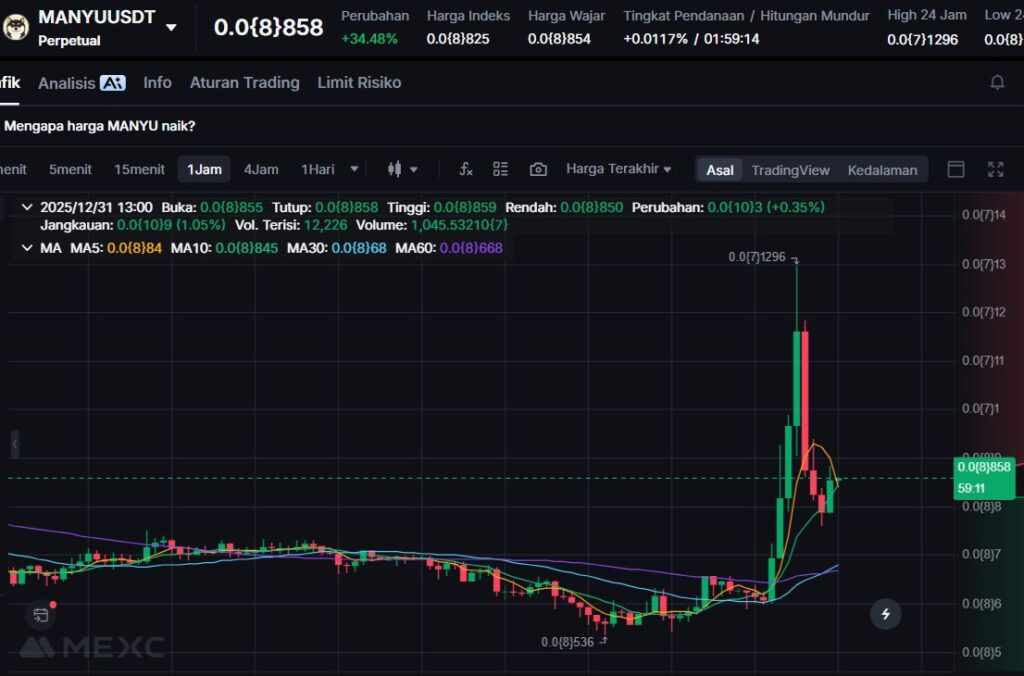Viewport: 1024px width, 676px height.
Task: Click the current price label on axis
Action: coord(984,467)
